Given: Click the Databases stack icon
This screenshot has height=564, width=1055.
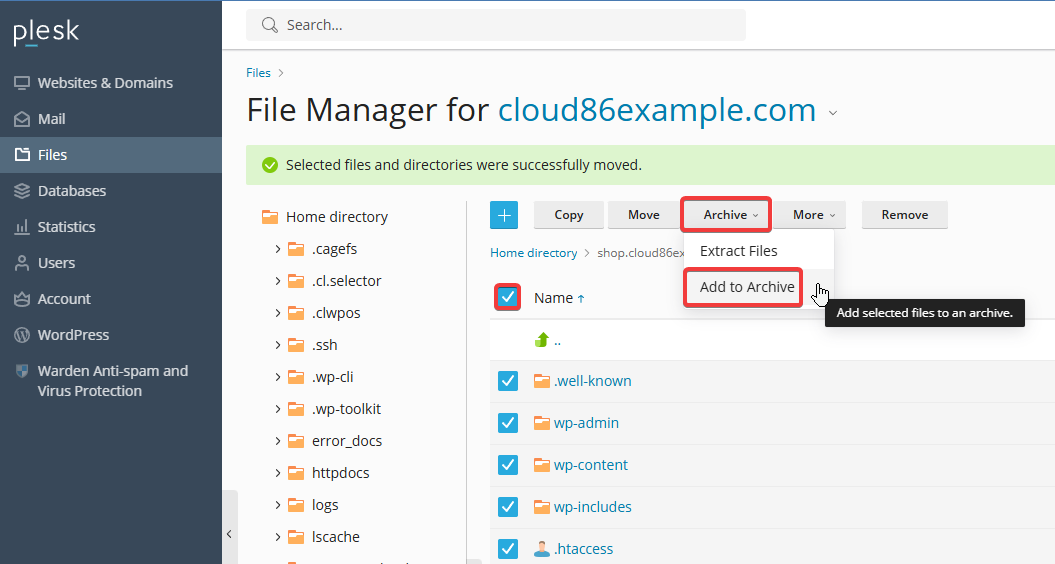Looking at the screenshot, I should 22,191.
